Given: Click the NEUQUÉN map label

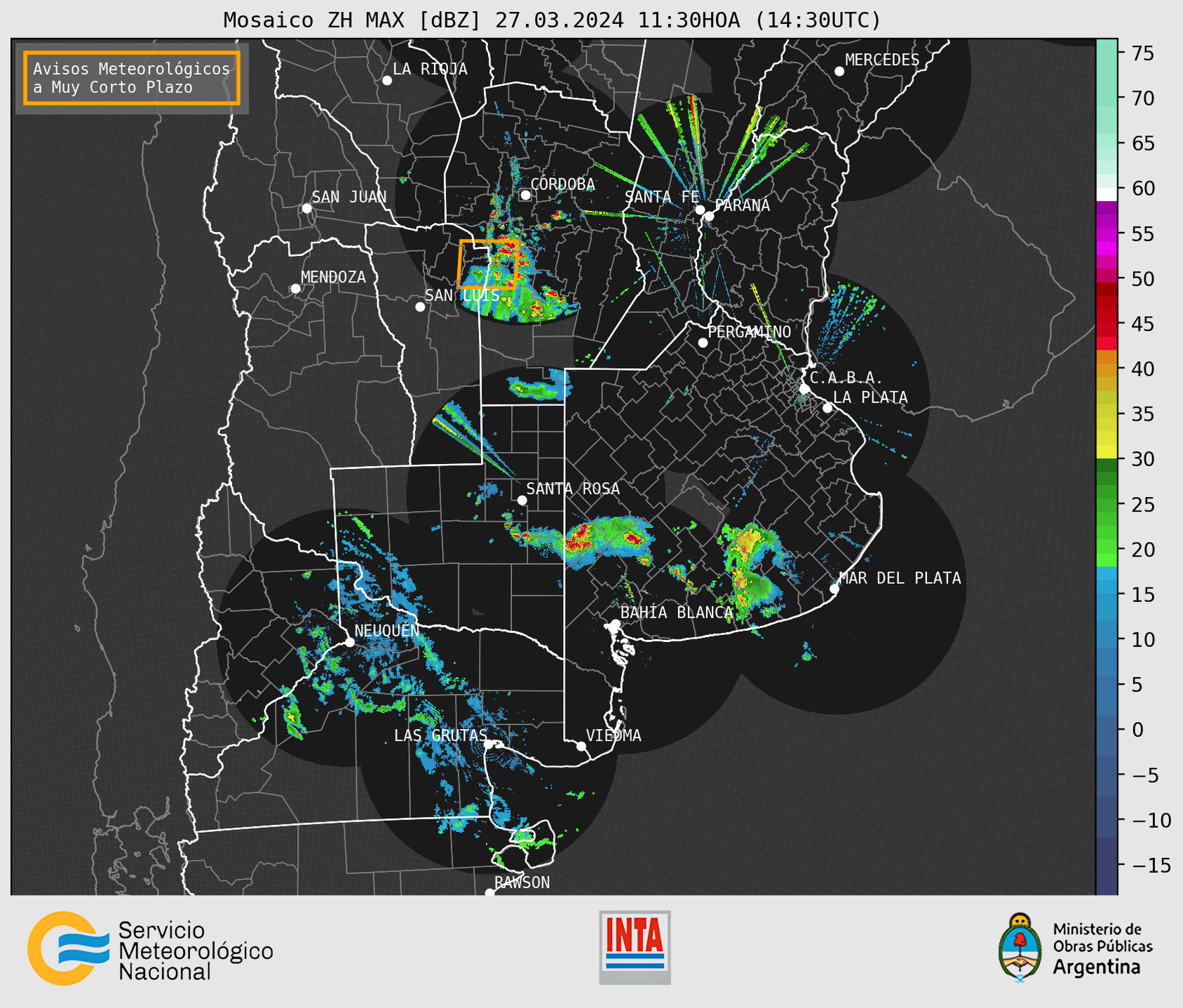Looking at the screenshot, I should (x=386, y=630).
